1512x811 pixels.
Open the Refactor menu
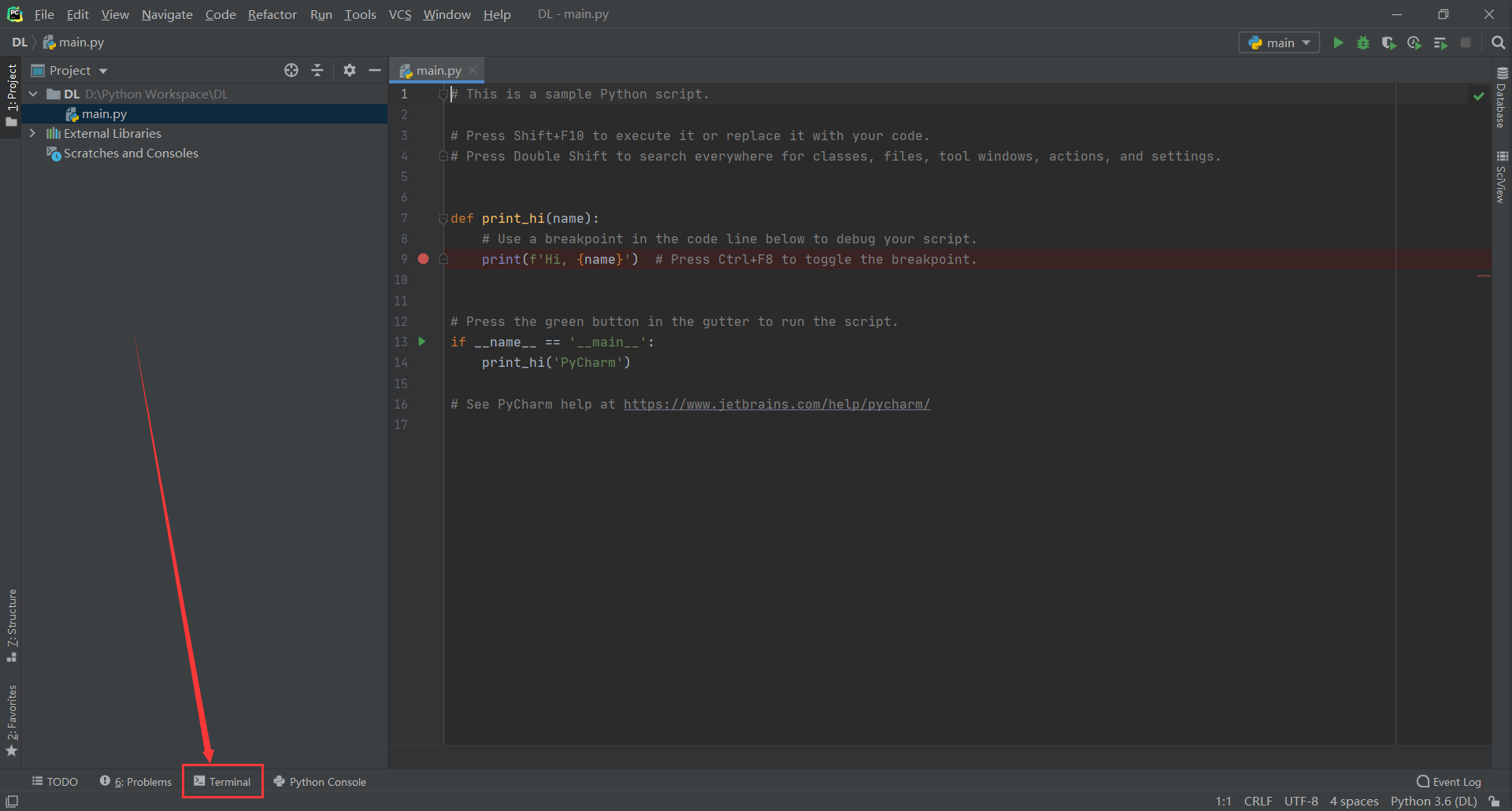point(272,14)
